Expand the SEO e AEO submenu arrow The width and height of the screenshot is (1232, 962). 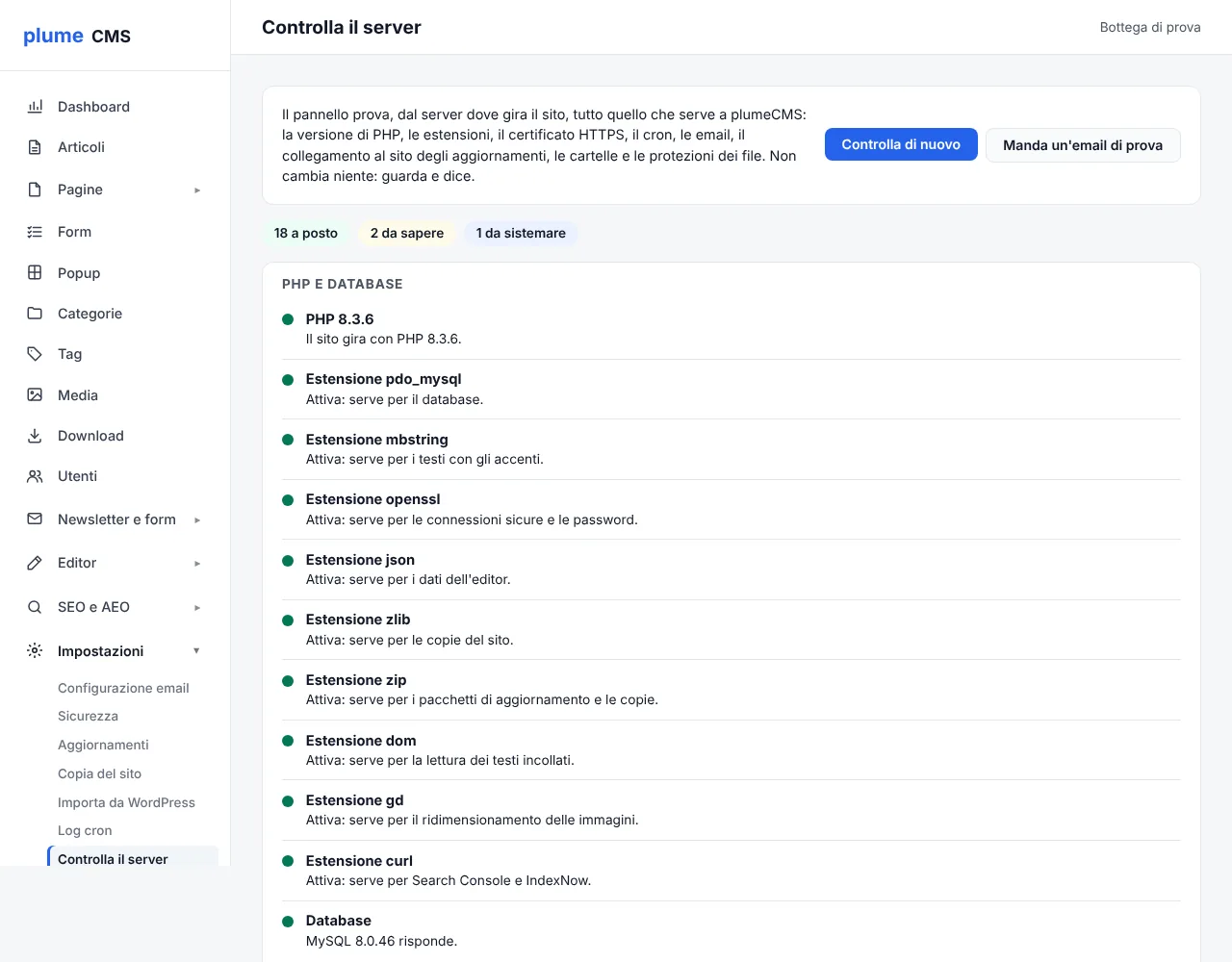pos(197,608)
